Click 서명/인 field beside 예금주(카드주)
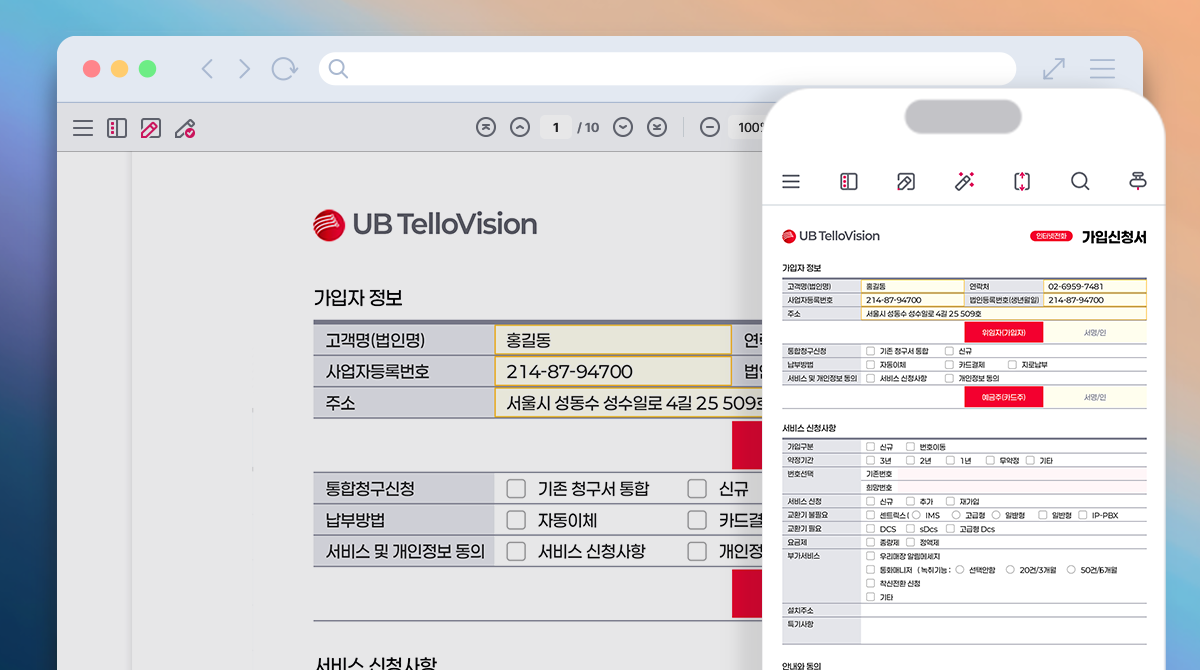Image resolution: width=1200 pixels, height=670 pixels. (1095, 397)
